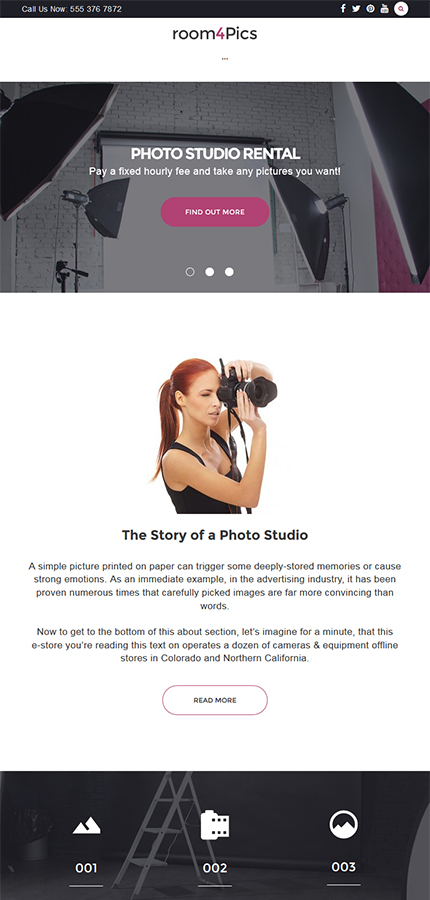This screenshot has width=430, height=900.
Task: Click the FIND OUT MORE button
Action: coord(215,212)
